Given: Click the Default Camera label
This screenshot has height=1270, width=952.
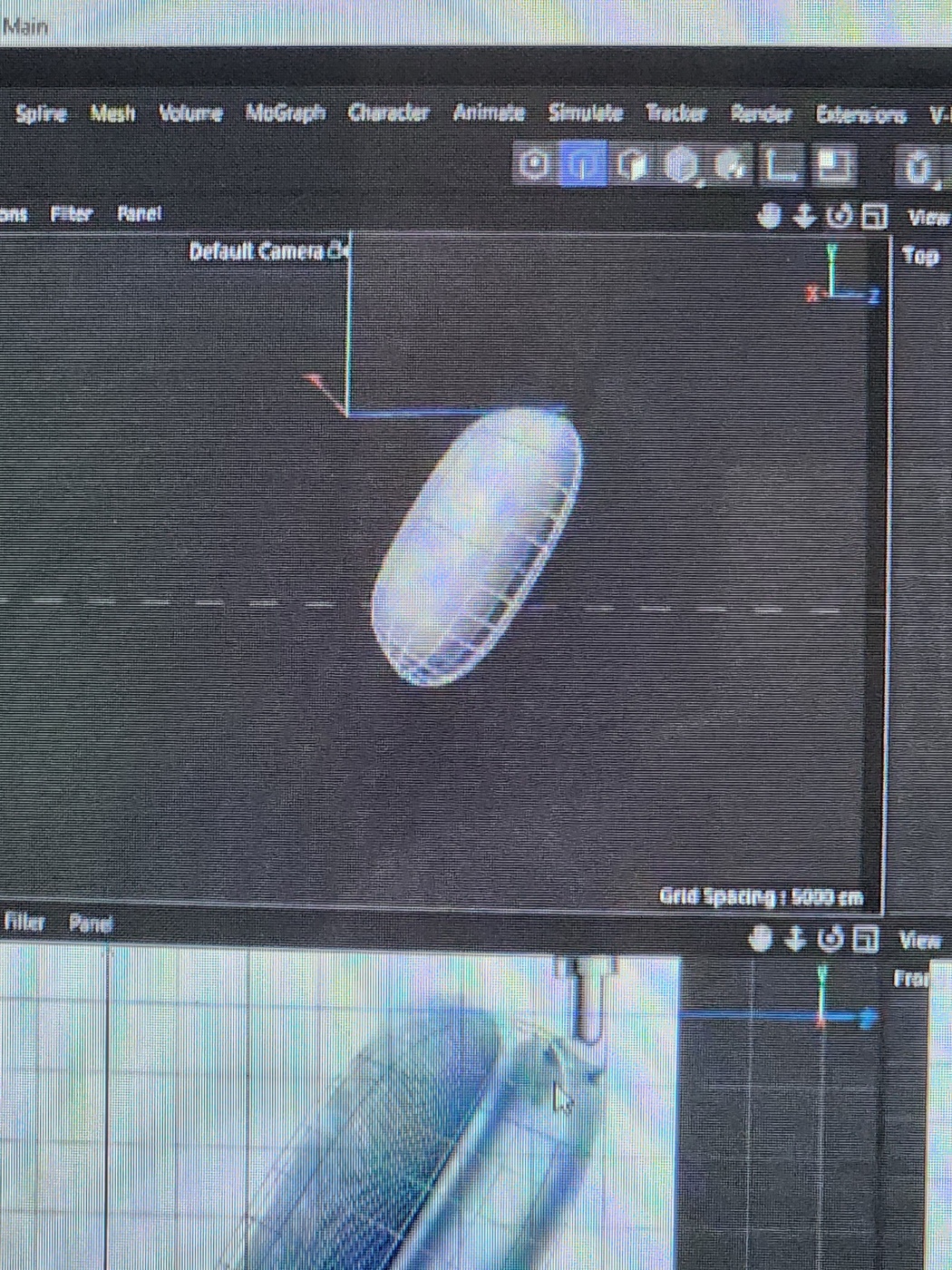Looking at the screenshot, I should point(257,251).
